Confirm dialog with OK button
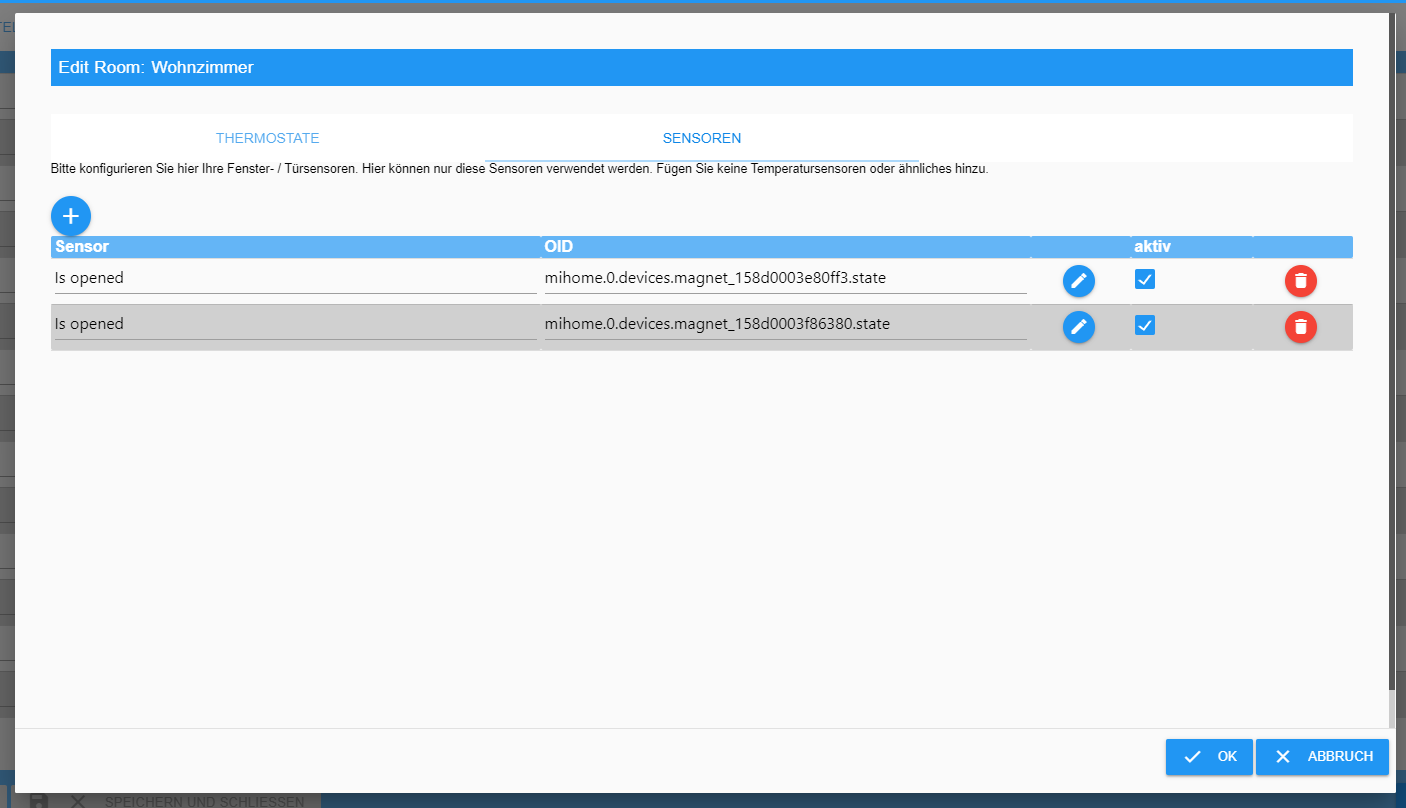The height and width of the screenshot is (808, 1406). click(1209, 757)
